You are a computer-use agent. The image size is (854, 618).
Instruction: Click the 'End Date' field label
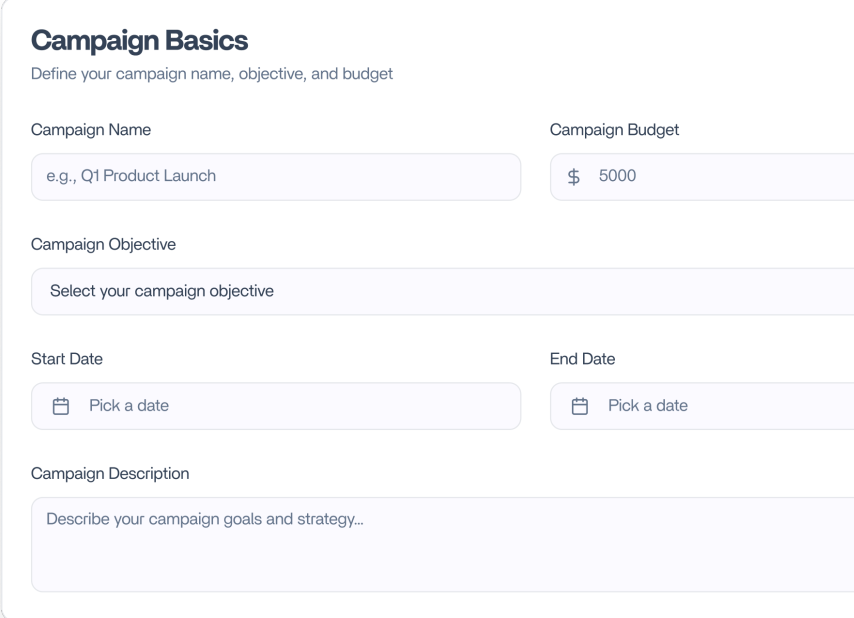[x=582, y=359]
